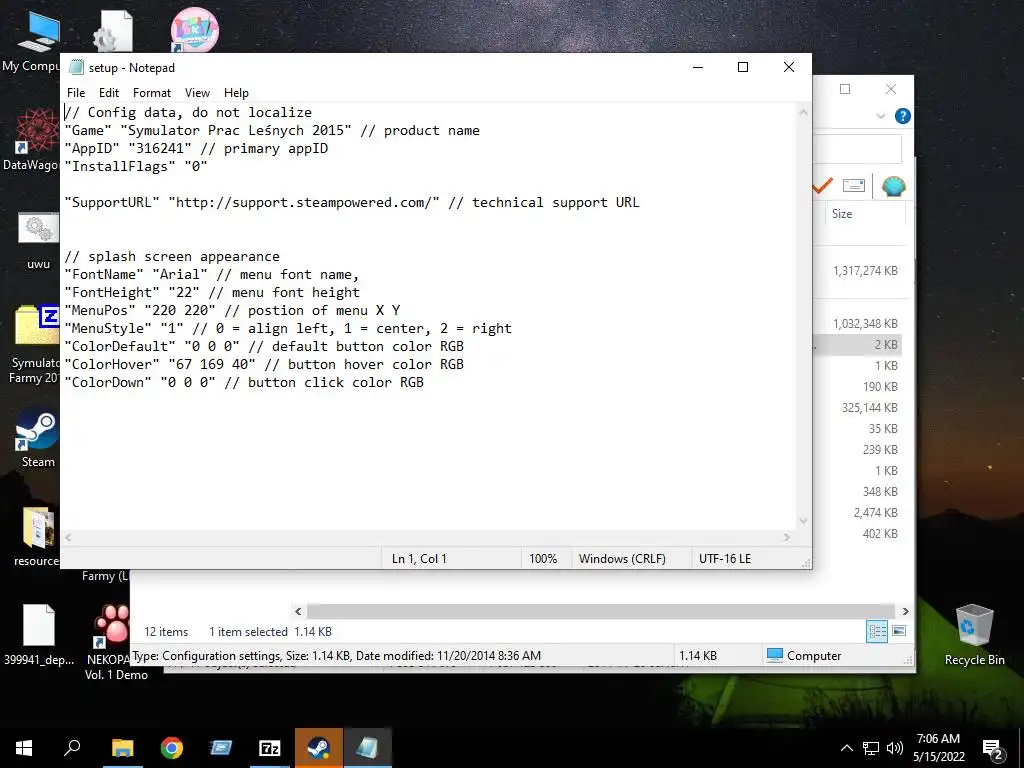Viewport: 1024px width, 768px height.
Task: Click the volume speaker icon in system tray
Action: pyautogui.click(x=894, y=748)
